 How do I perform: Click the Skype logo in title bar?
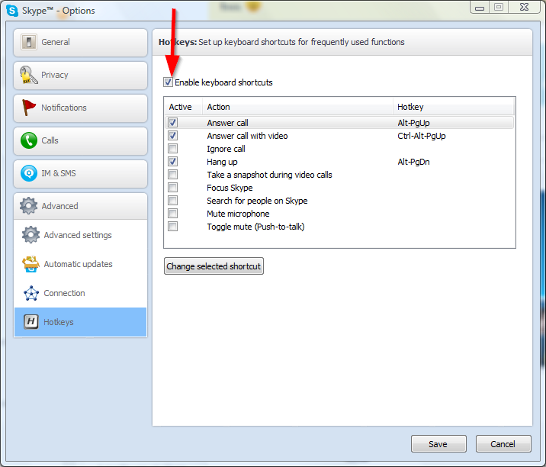pyautogui.click(x=12, y=10)
